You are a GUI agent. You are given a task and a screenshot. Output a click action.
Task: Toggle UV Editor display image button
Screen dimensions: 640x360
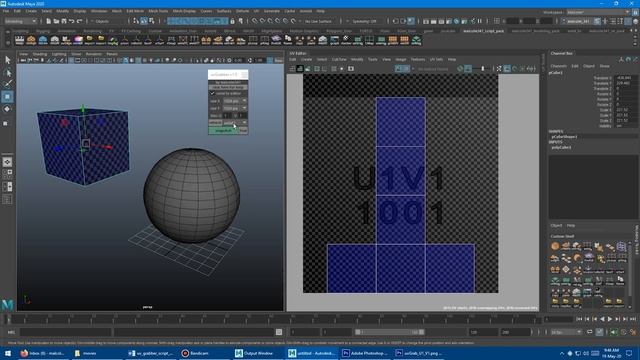pyautogui.click(x=399, y=69)
